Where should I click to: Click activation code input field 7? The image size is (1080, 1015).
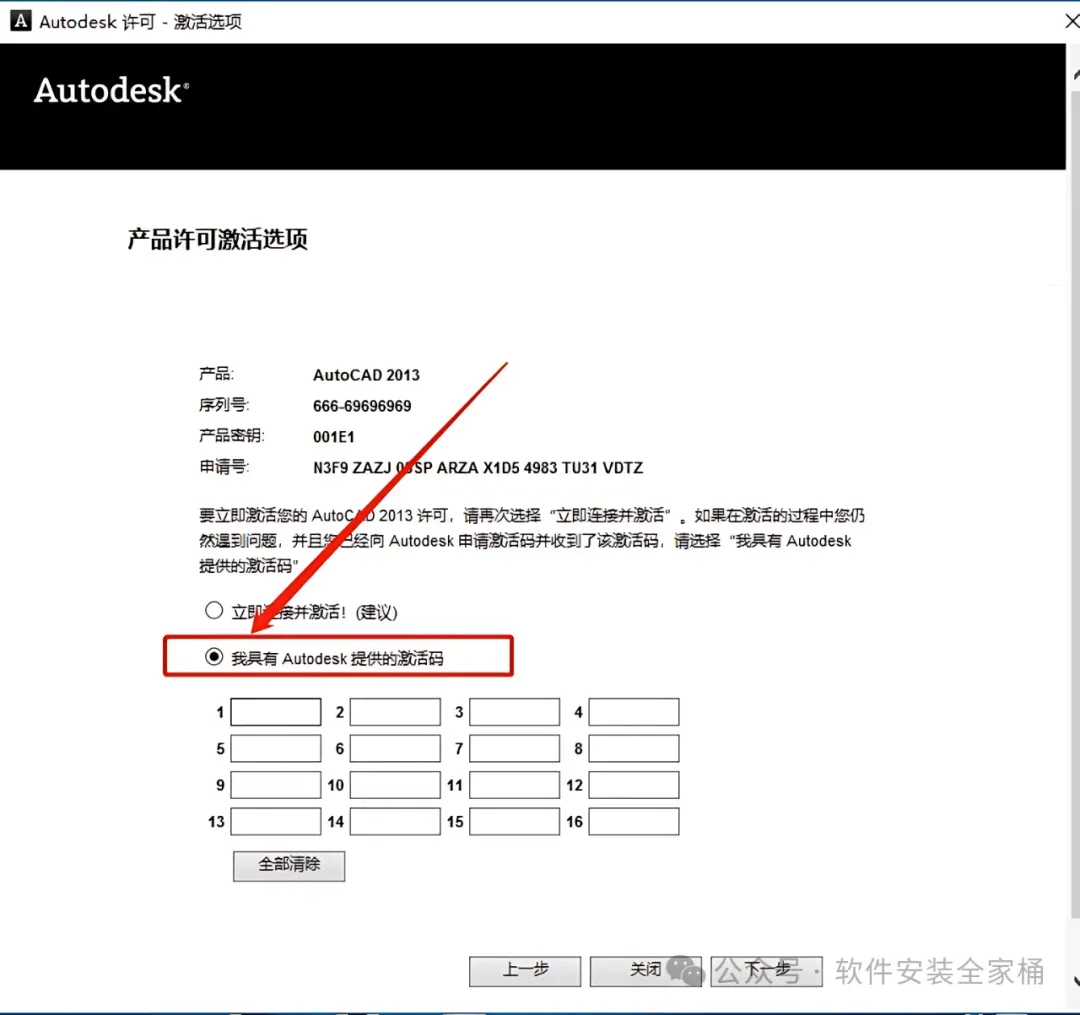pyautogui.click(x=515, y=749)
